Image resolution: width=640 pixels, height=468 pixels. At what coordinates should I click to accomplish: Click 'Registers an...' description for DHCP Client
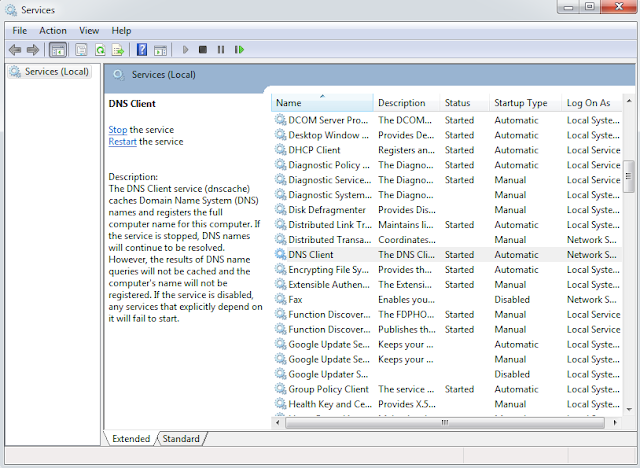coord(406,150)
